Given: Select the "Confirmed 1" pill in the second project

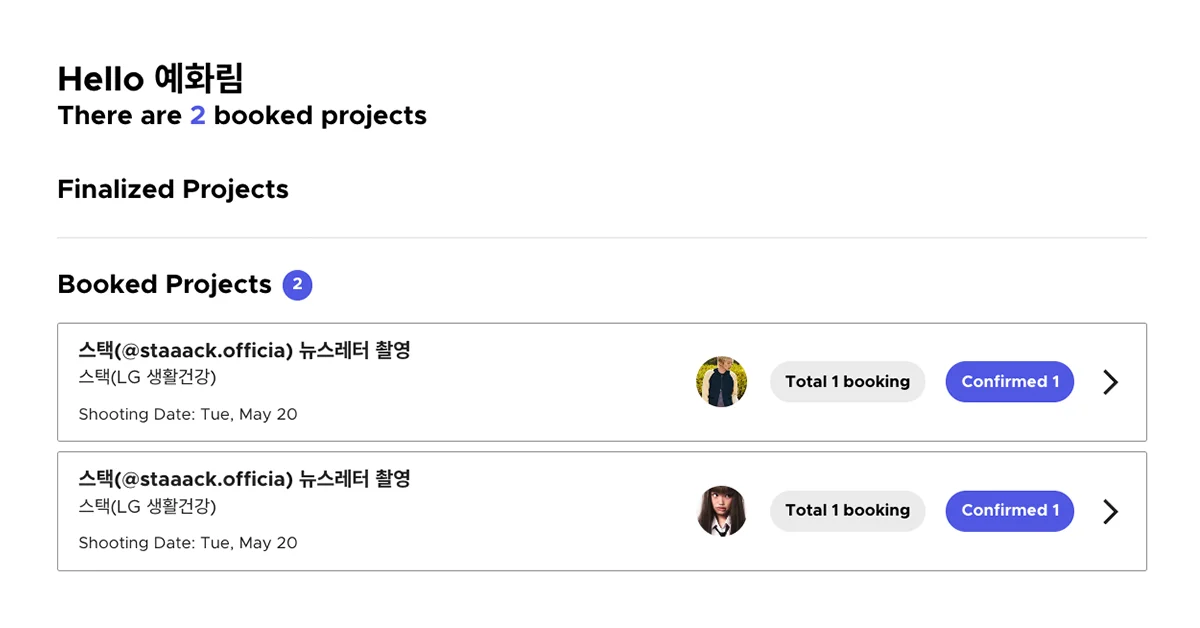Looking at the screenshot, I should [1009, 511].
